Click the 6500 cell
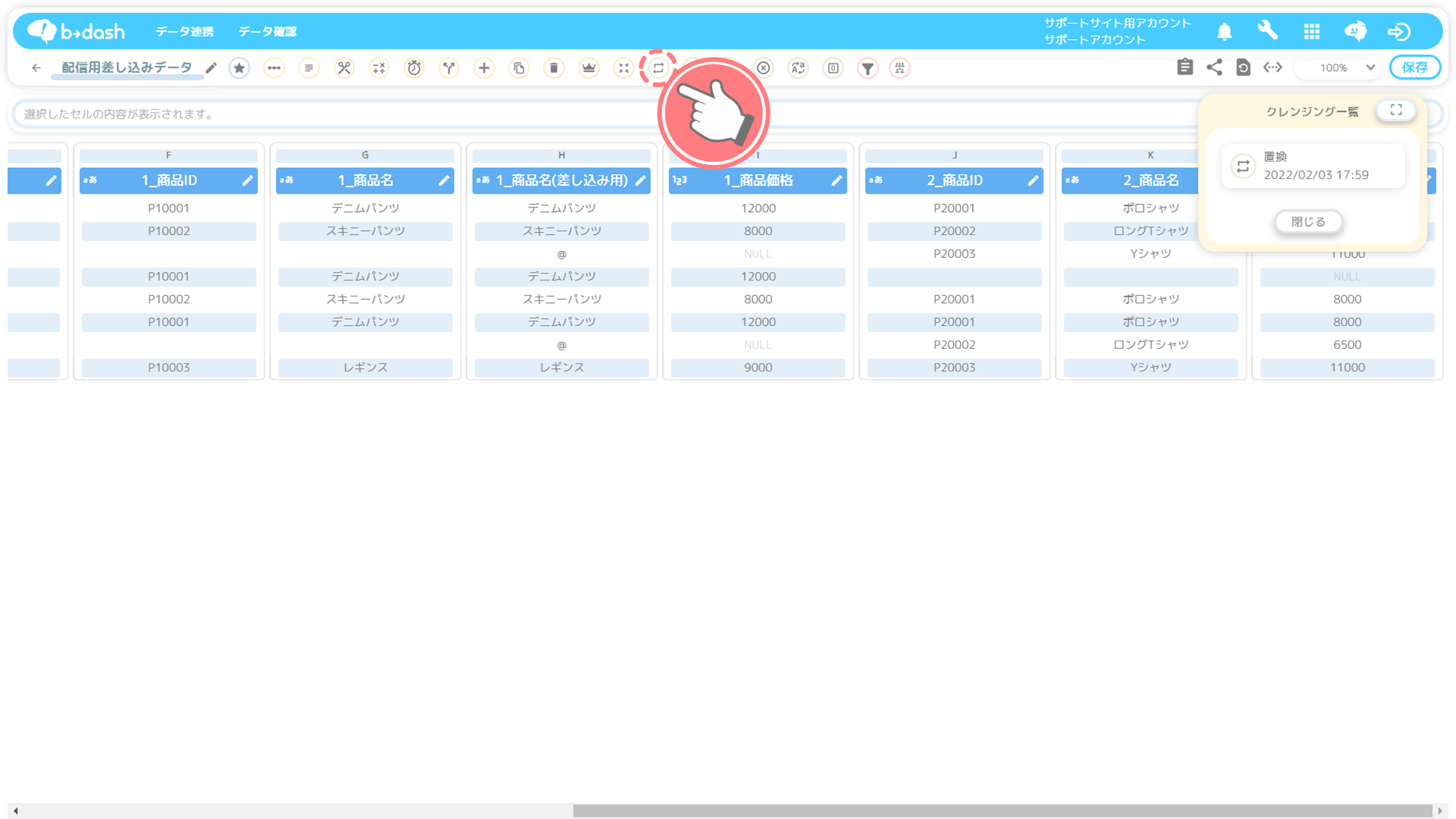The image size is (1456, 819). [x=1347, y=344]
